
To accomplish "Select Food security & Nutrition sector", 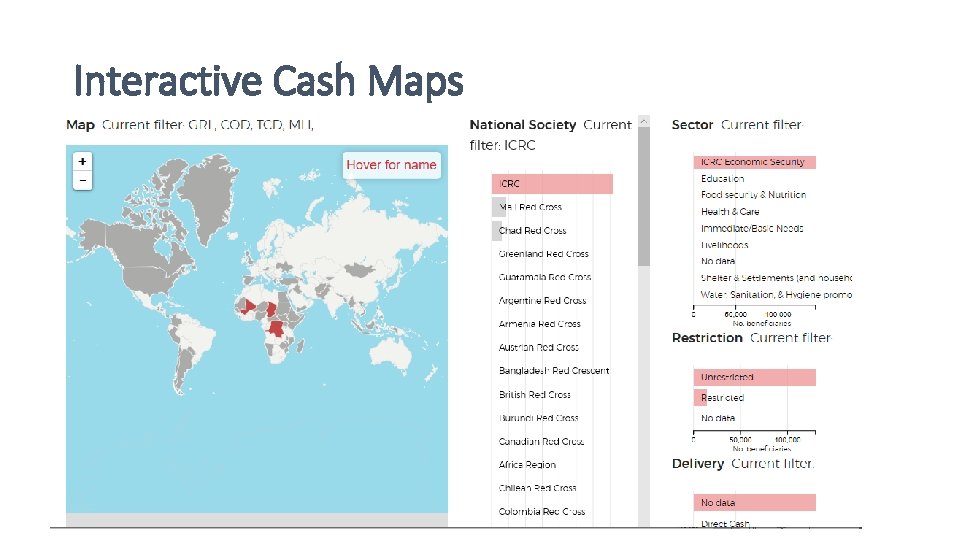I will click(x=753, y=195).
